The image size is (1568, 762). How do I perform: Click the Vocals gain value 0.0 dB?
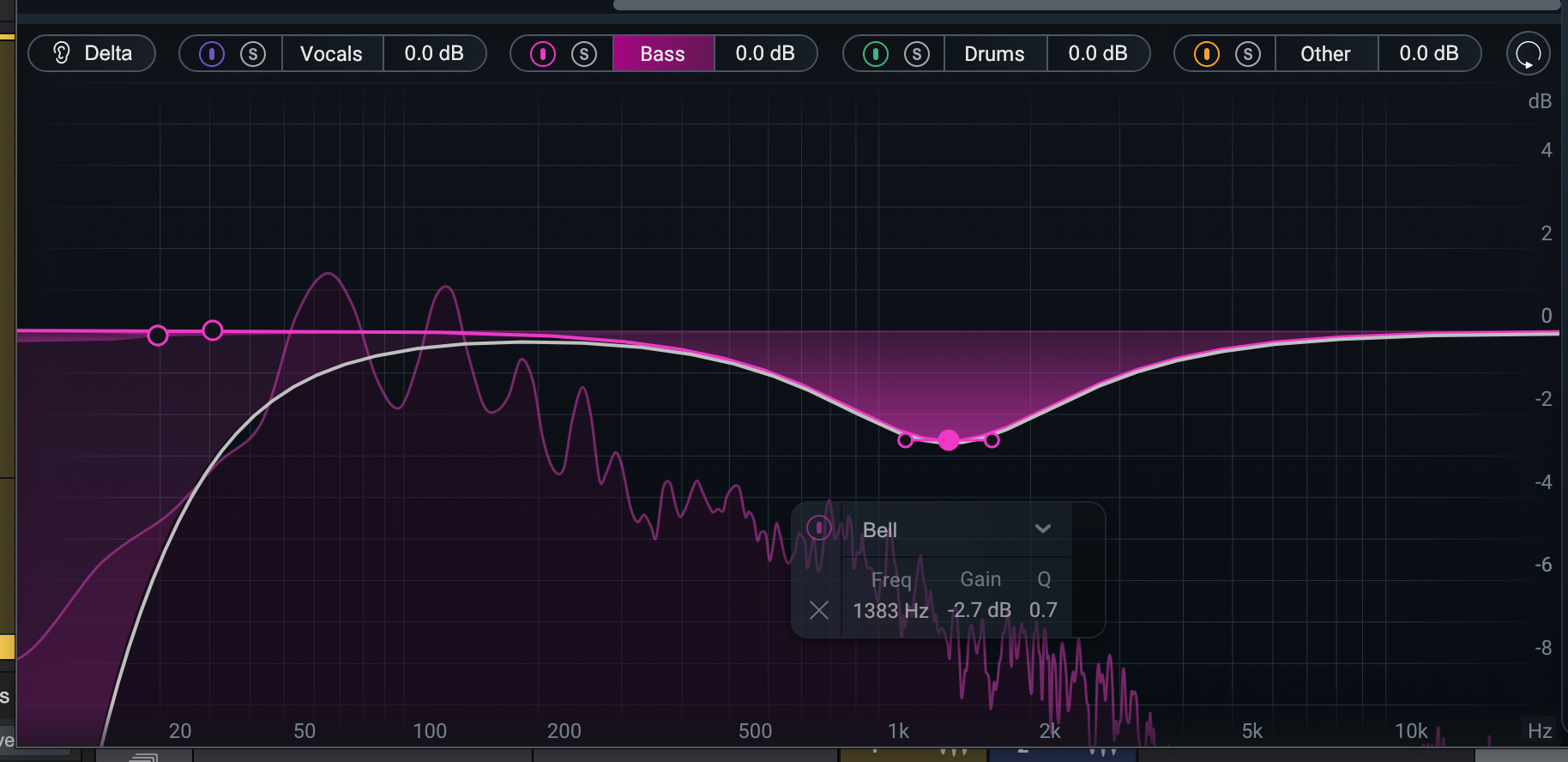pos(434,53)
